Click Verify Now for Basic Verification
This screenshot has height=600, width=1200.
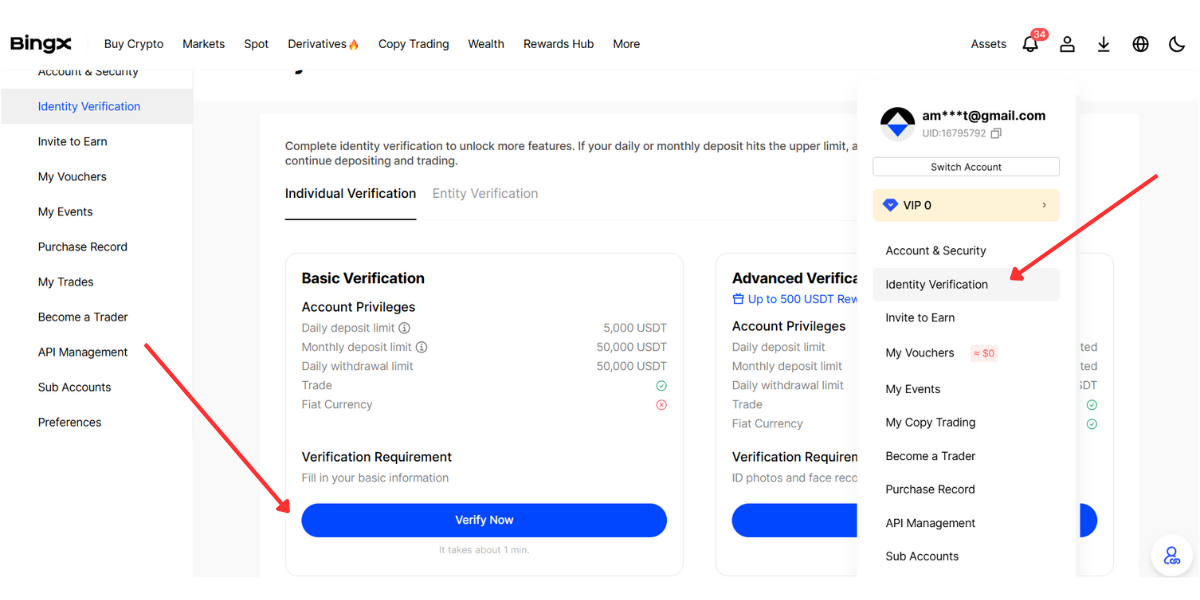coord(484,520)
